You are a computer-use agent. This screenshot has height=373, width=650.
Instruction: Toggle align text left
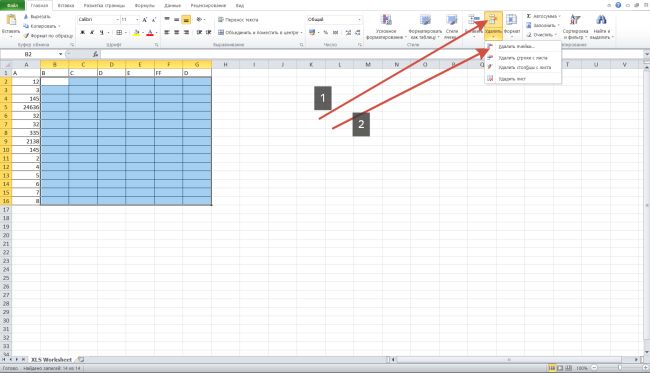point(167,32)
